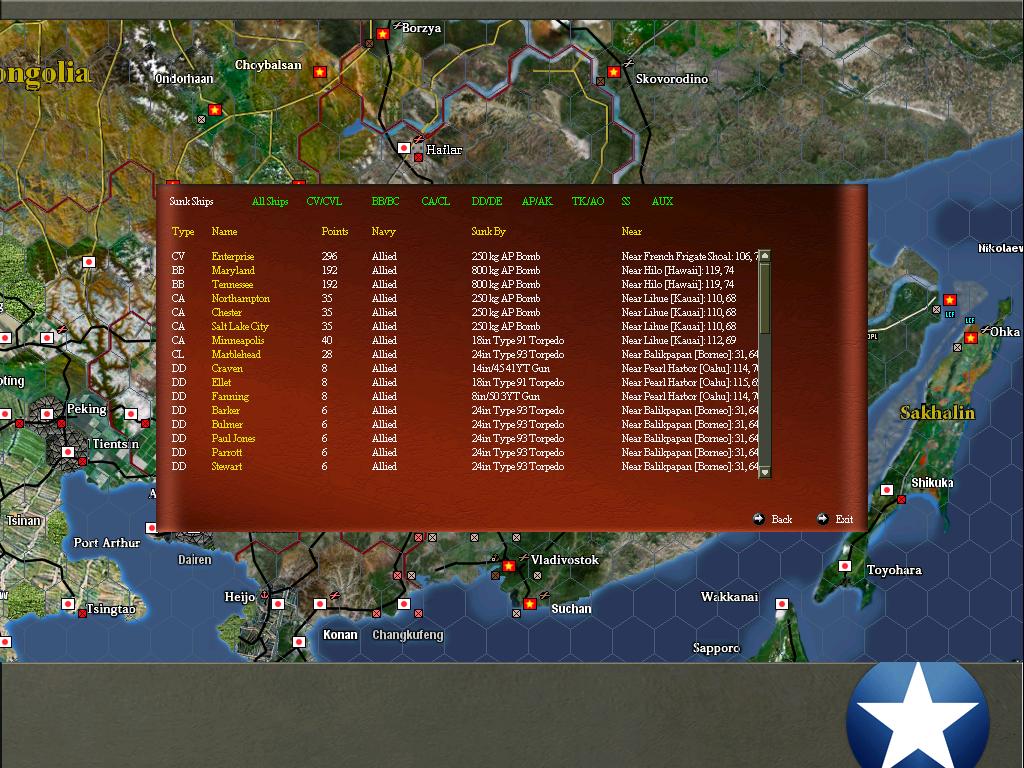The image size is (1024, 768).
Task: Click the 296 points value
Action: (x=329, y=257)
